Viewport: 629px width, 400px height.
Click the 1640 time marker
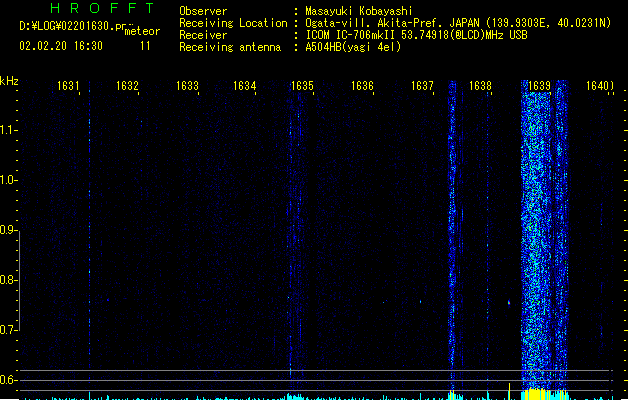(x=599, y=86)
